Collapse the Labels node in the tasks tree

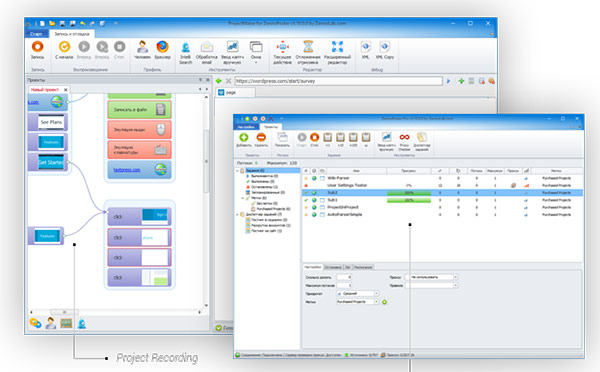[x=243, y=198]
